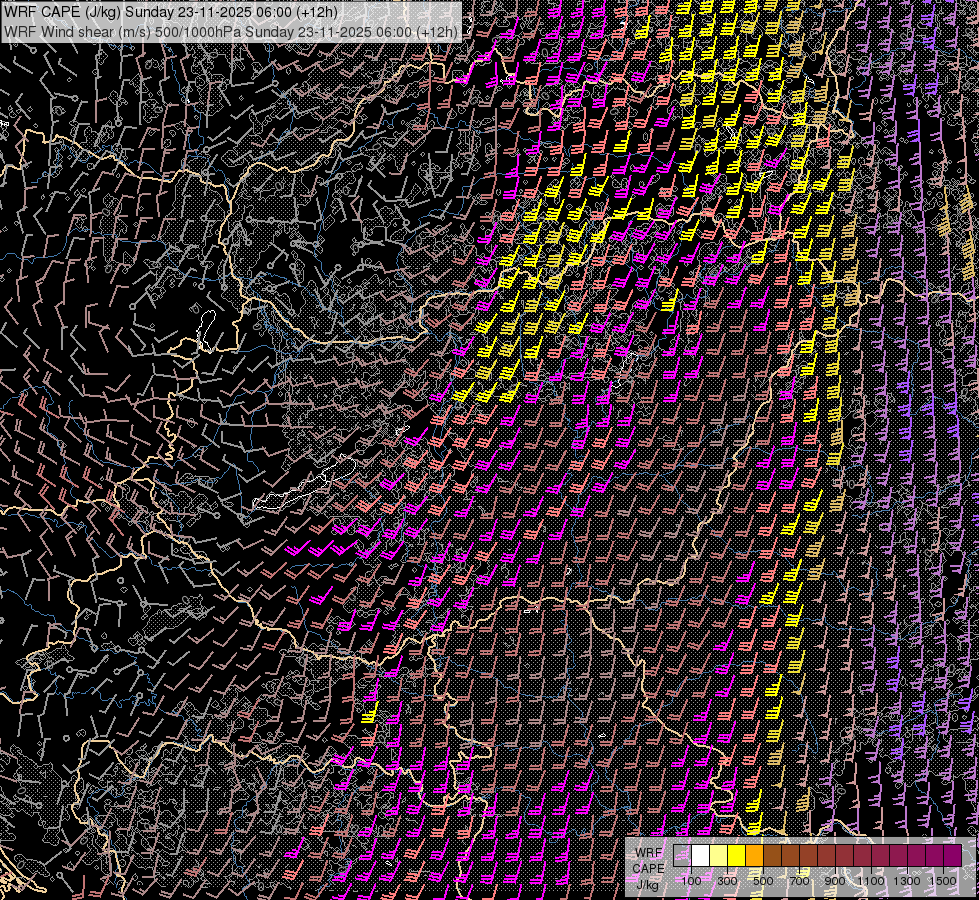
Task: Click the white swatch in CAPE legend
Action: click(x=700, y=855)
